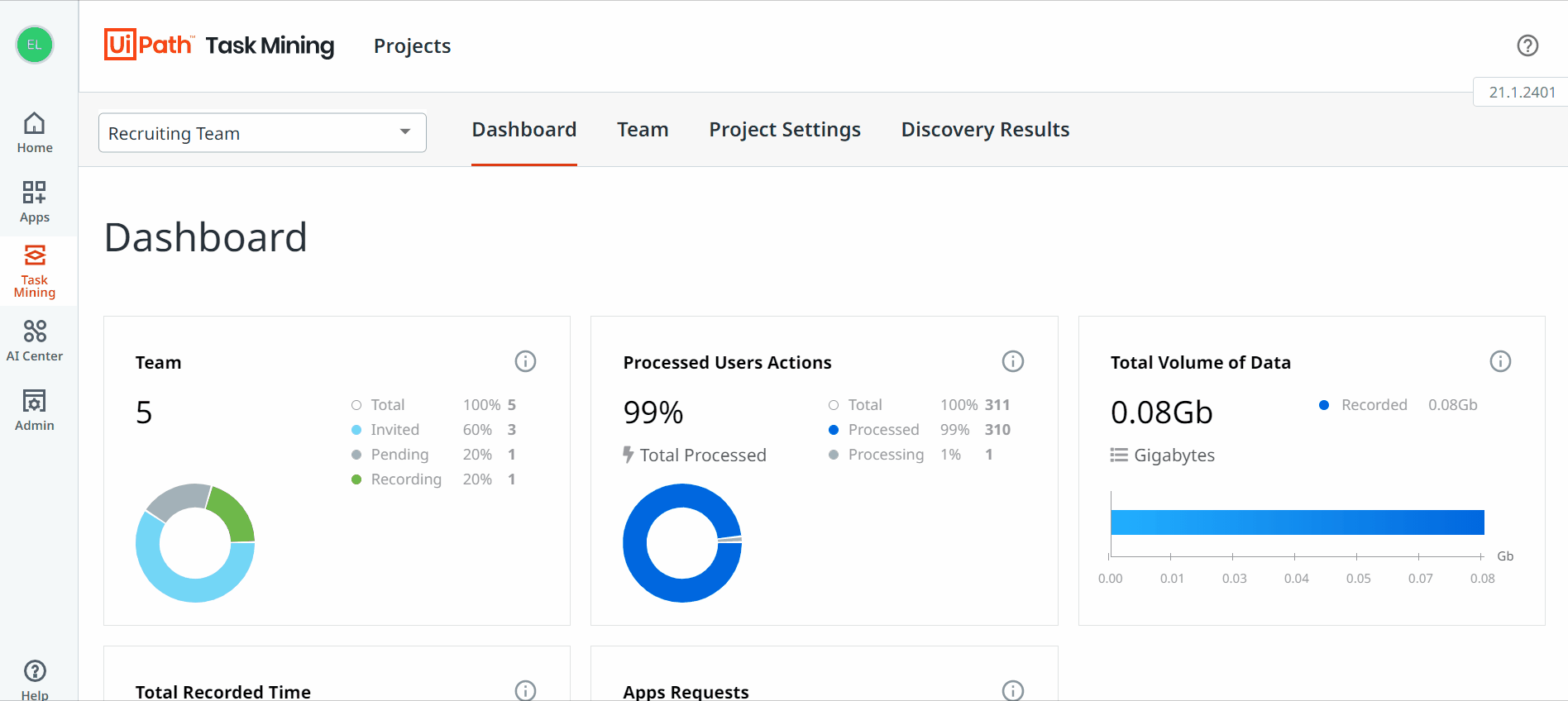1568x701 pixels.
Task: Click the dropdown arrow of project selector
Action: click(405, 132)
